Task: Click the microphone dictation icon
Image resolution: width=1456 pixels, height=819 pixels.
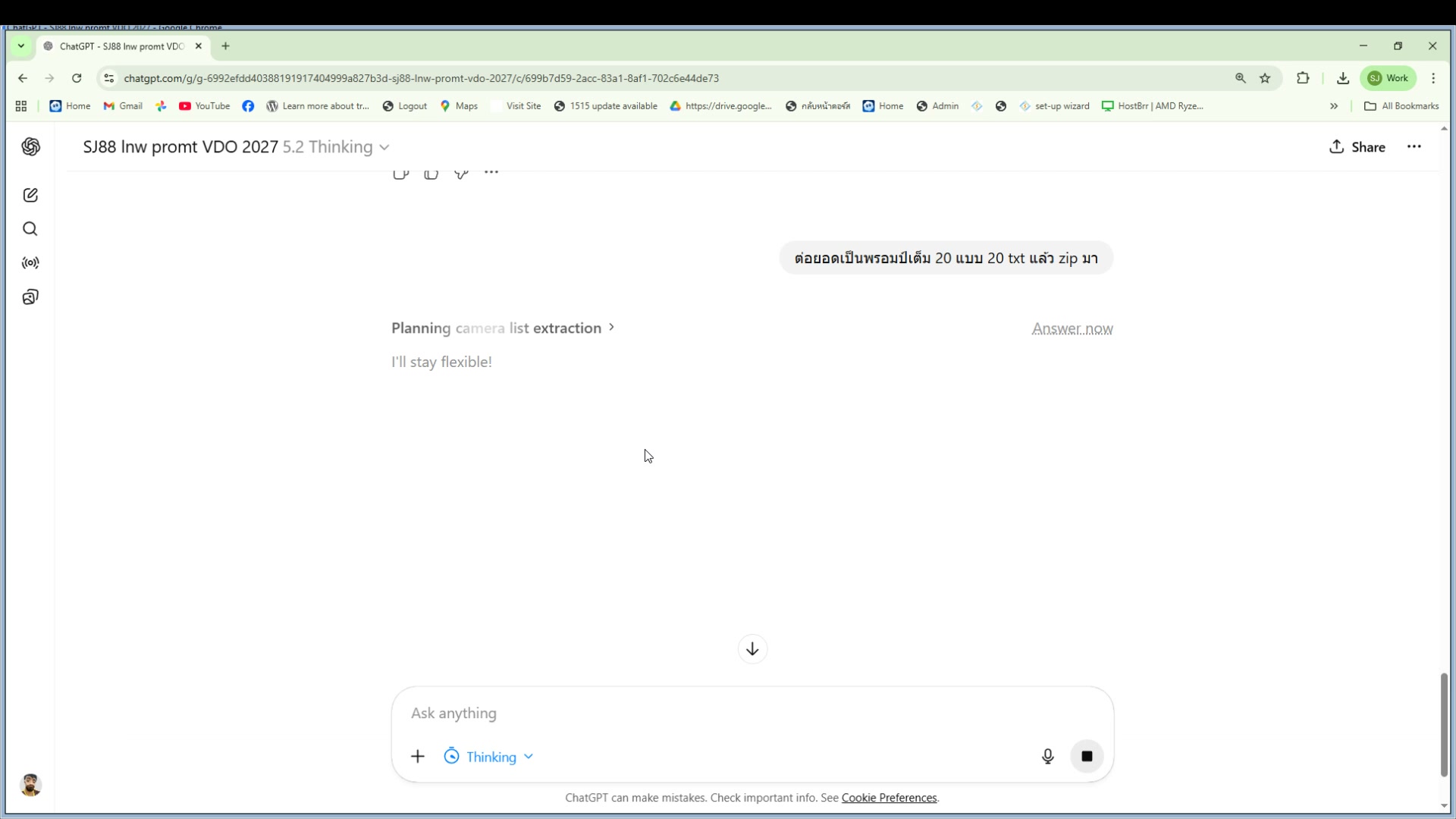Action: pyautogui.click(x=1047, y=756)
